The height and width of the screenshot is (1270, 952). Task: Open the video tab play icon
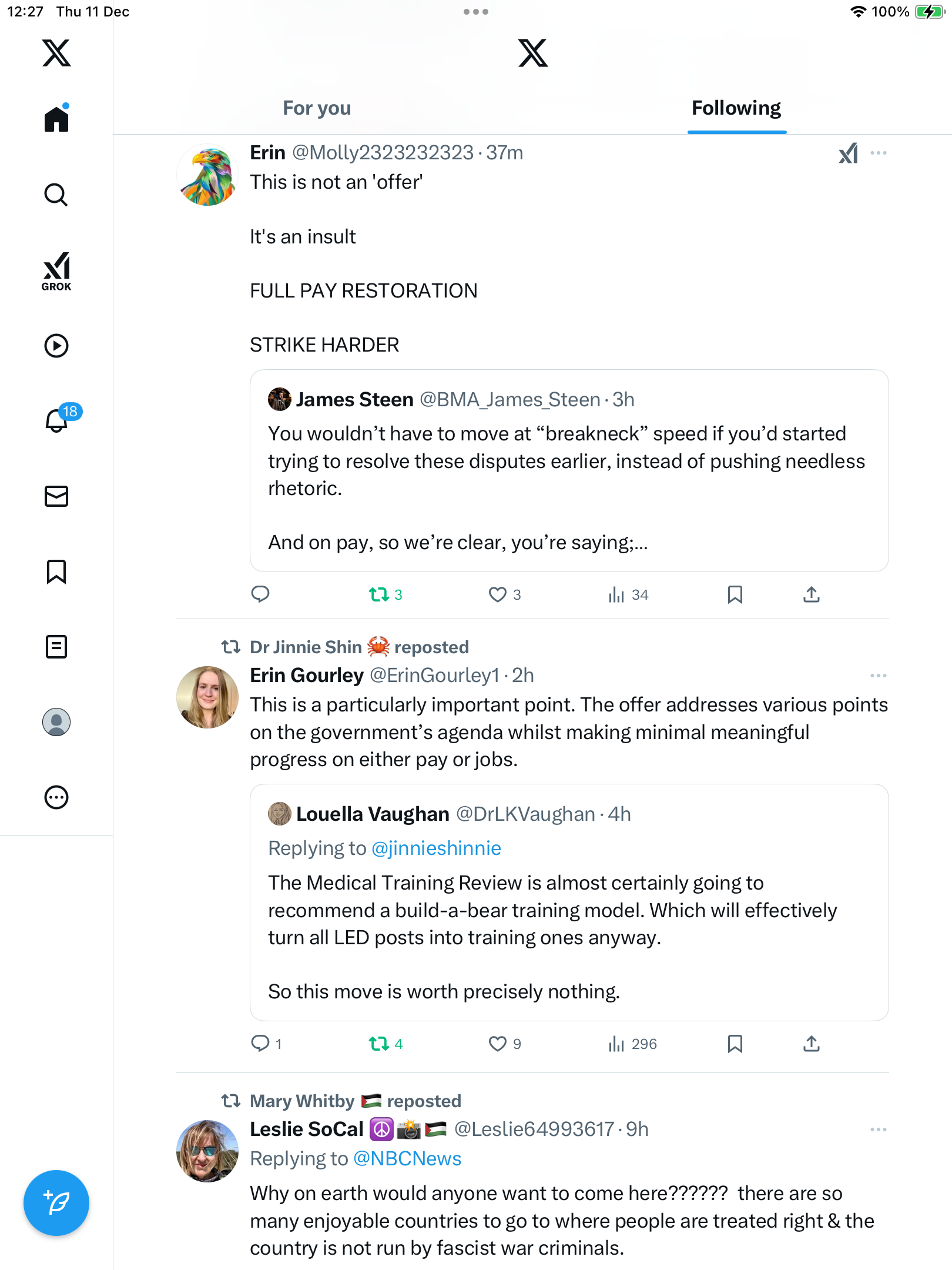pyautogui.click(x=56, y=346)
